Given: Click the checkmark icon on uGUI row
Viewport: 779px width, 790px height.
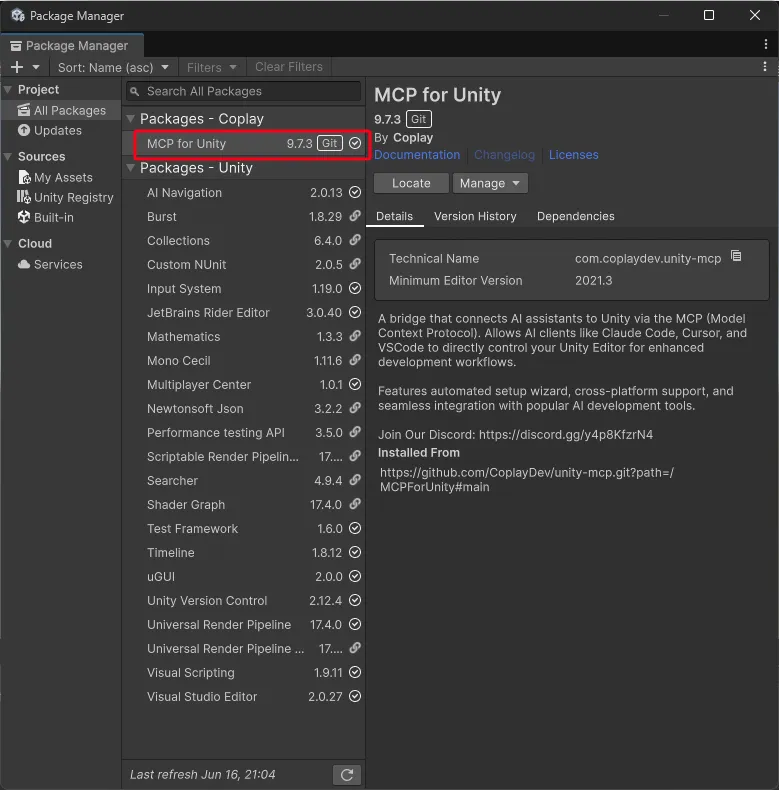Looking at the screenshot, I should (355, 577).
